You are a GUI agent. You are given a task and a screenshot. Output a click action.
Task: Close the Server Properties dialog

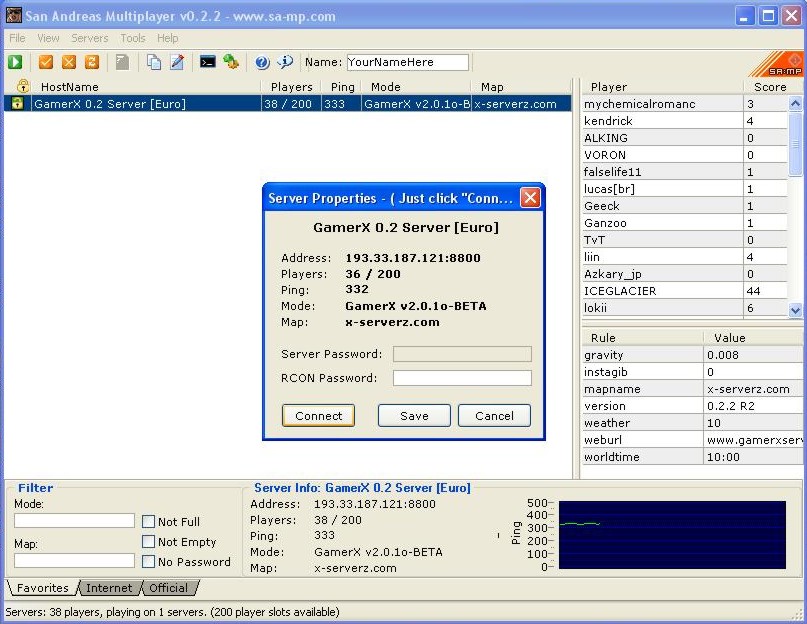[531, 198]
